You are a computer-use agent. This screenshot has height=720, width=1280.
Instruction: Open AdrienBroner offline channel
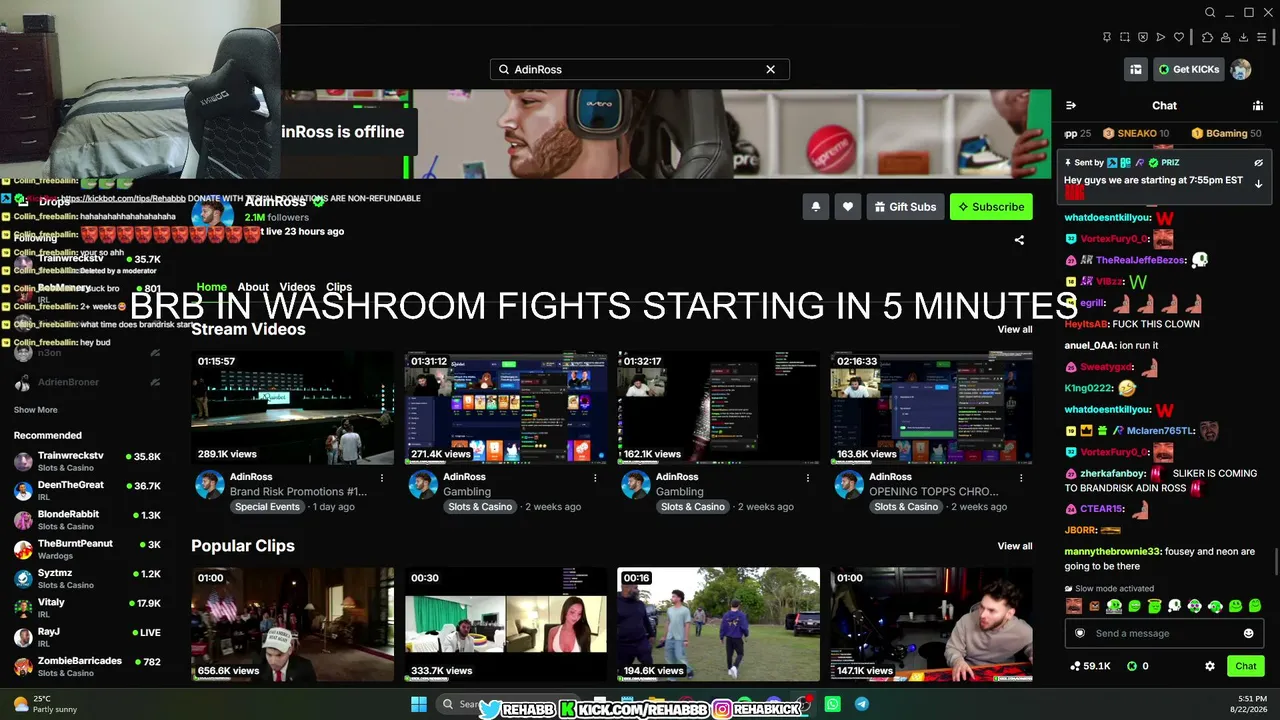pos(87,382)
